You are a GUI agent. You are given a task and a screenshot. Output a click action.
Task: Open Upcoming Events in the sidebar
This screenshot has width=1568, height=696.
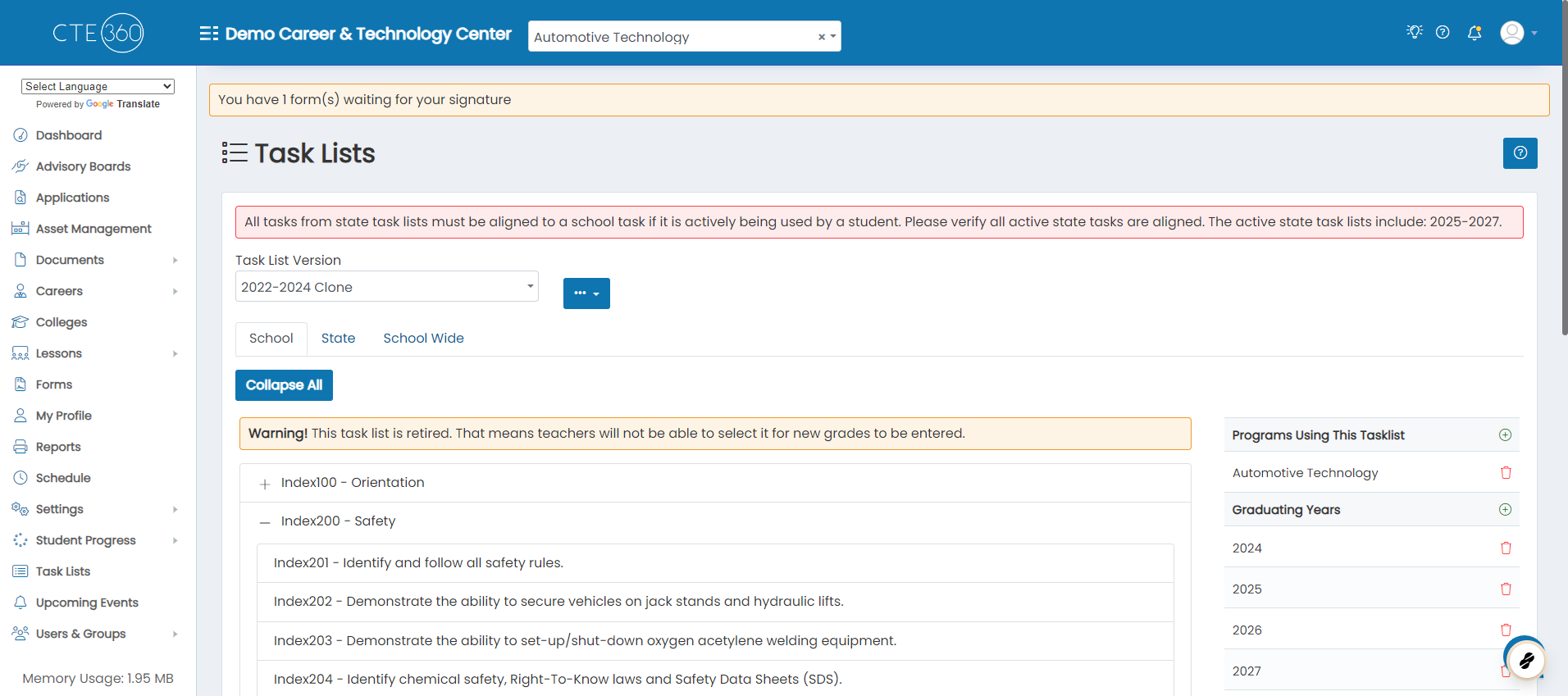pos(87,603)
